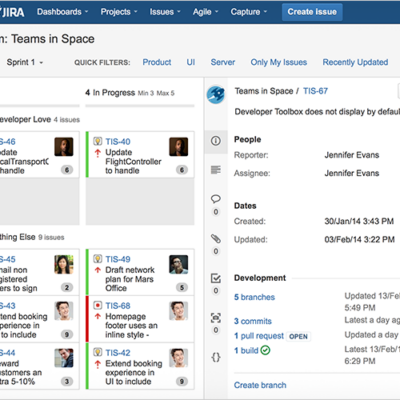Open the TIS-67 issue key link

(315, 91)
